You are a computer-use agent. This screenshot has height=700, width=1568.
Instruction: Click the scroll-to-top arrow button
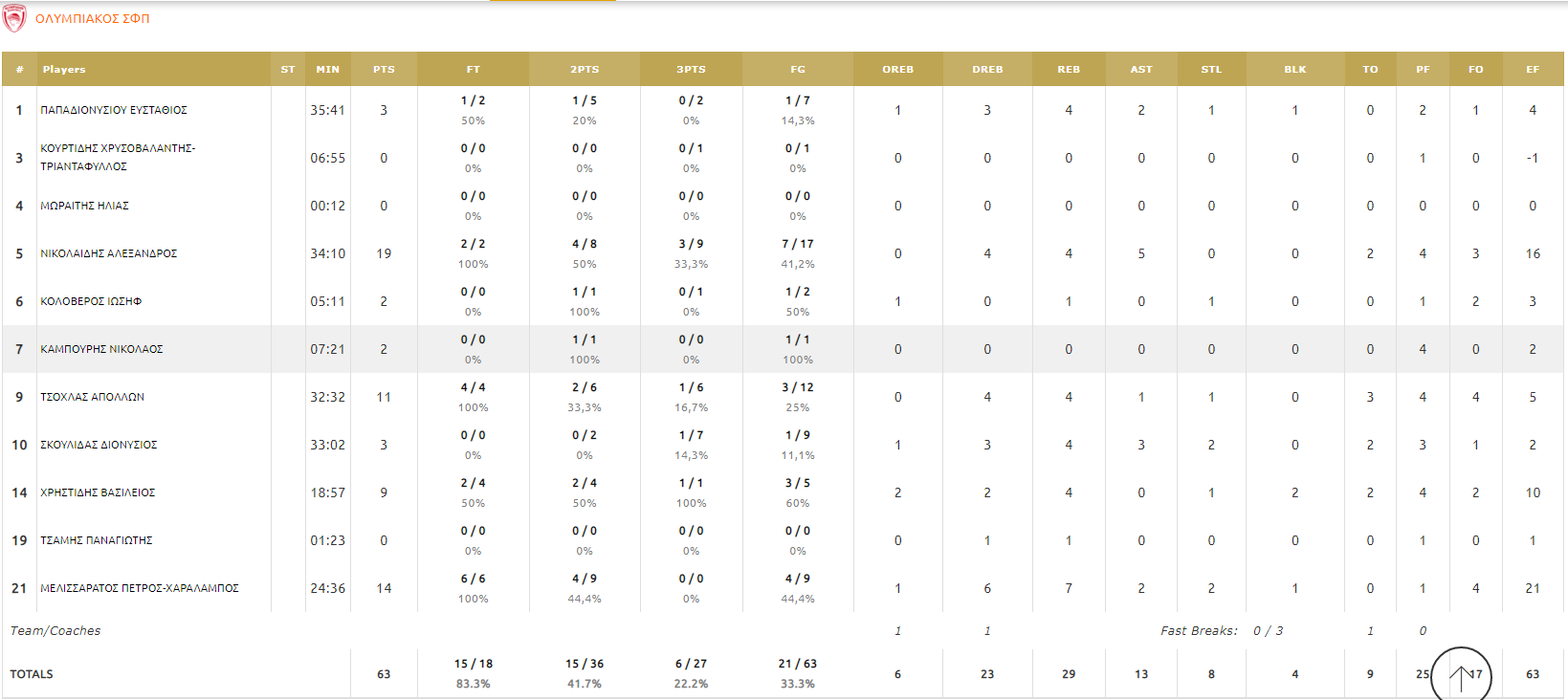click(1461, 676)
